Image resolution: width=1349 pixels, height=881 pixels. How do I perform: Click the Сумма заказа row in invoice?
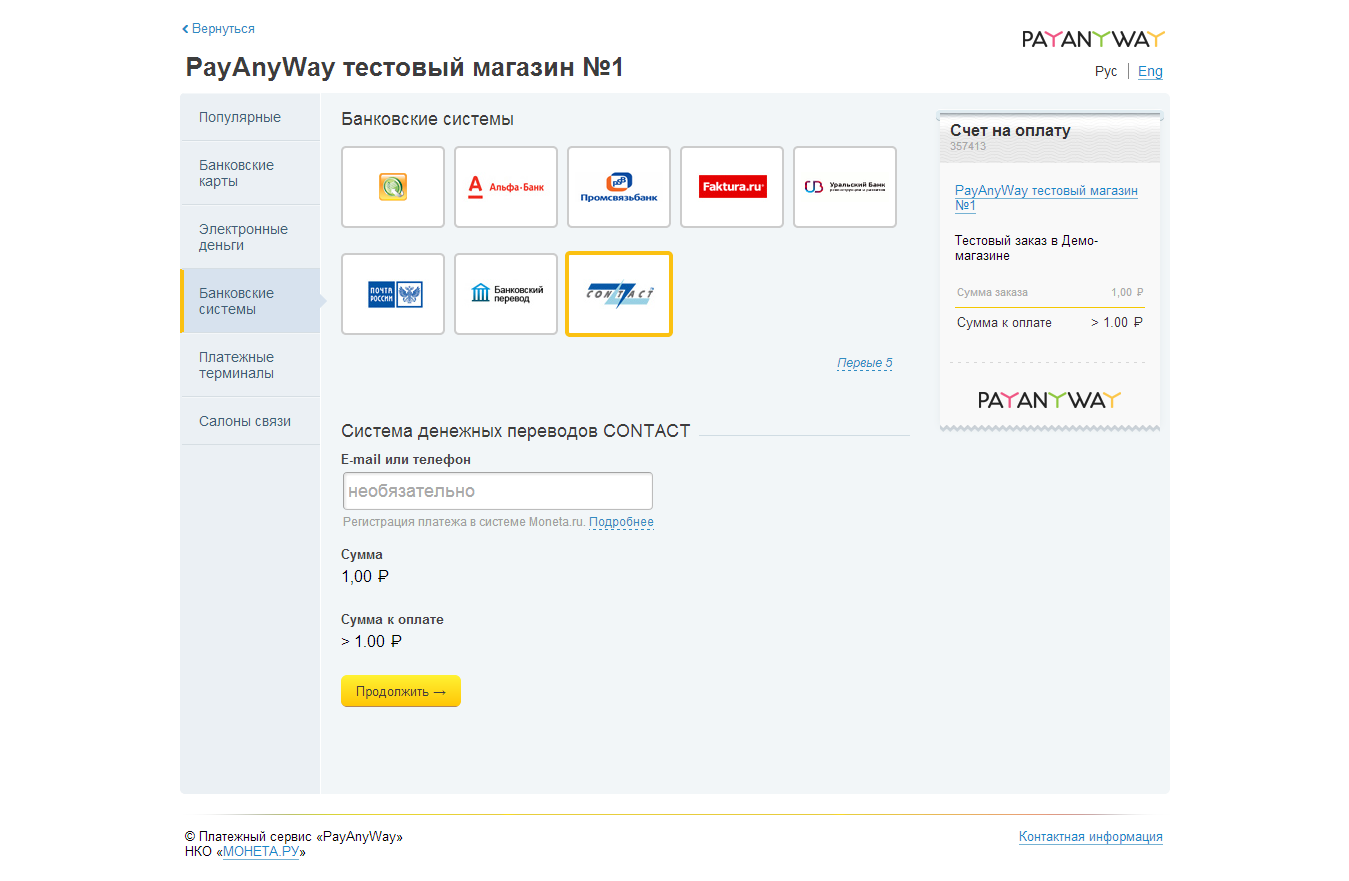pos(1049,292)
